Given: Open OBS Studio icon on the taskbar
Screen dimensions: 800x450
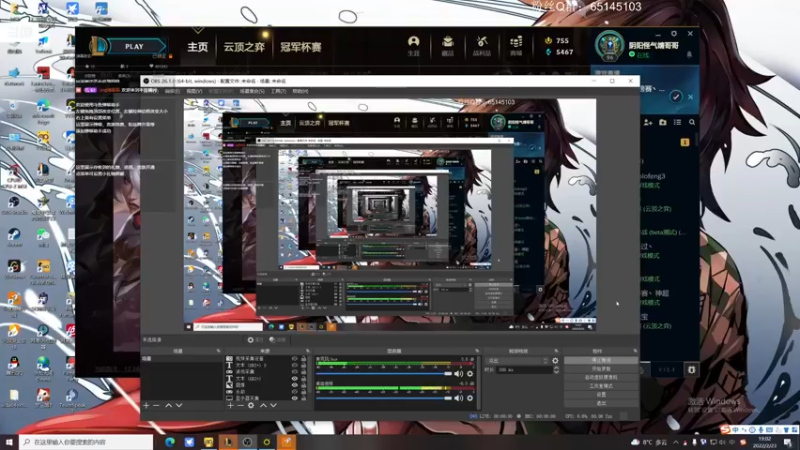Looking at the screenshot, I should (x=247, y=442).
